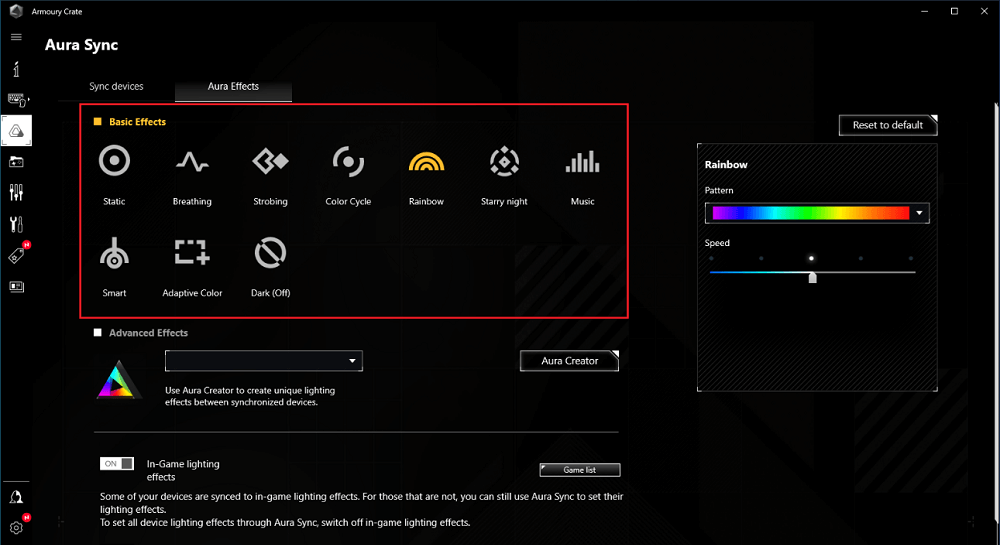Open the Deals tag sidebar icon
Viewport: 1000px width, 545px height.
pyautogui.click(x=17, y=256)
